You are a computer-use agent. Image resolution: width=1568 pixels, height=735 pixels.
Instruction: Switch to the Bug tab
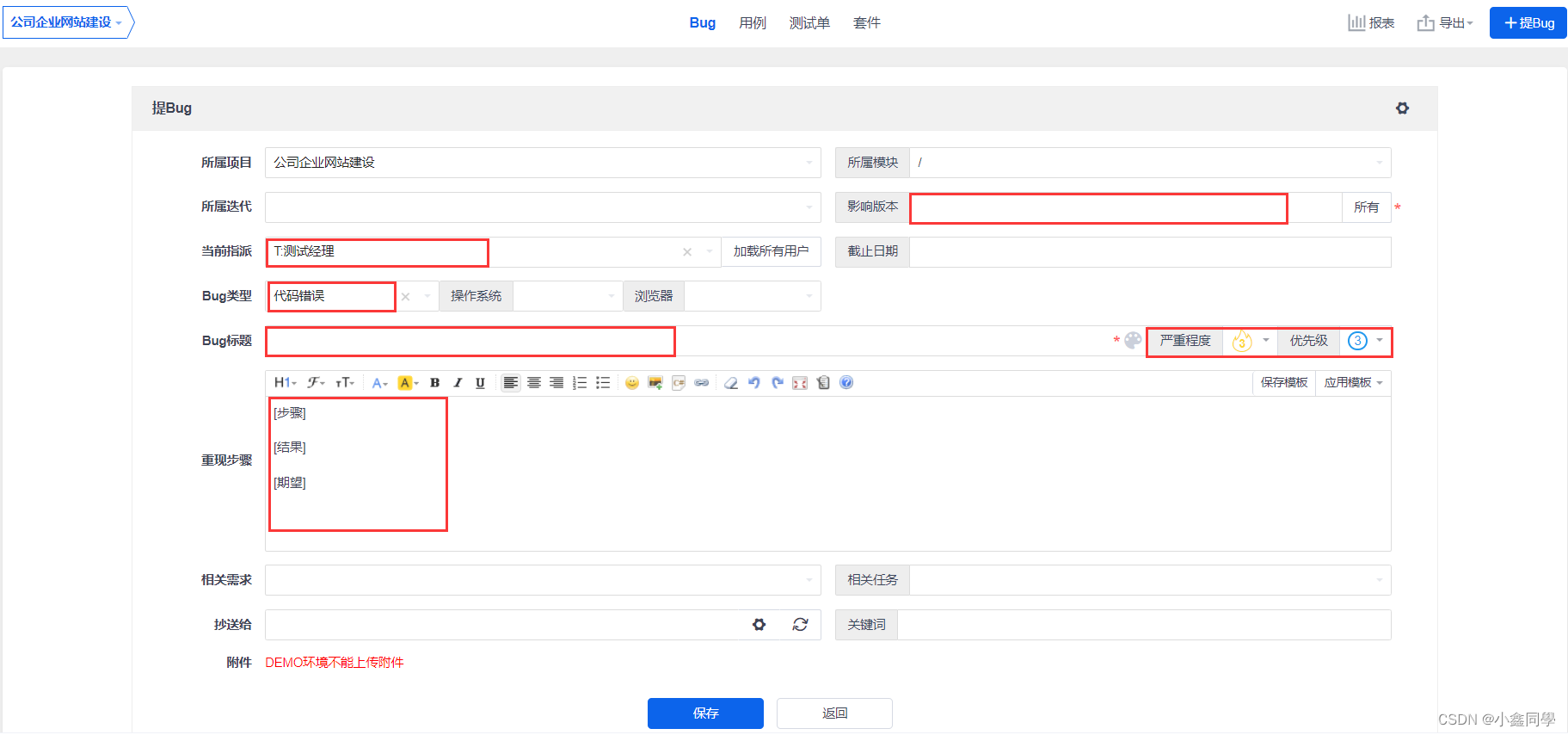(703, 23)
